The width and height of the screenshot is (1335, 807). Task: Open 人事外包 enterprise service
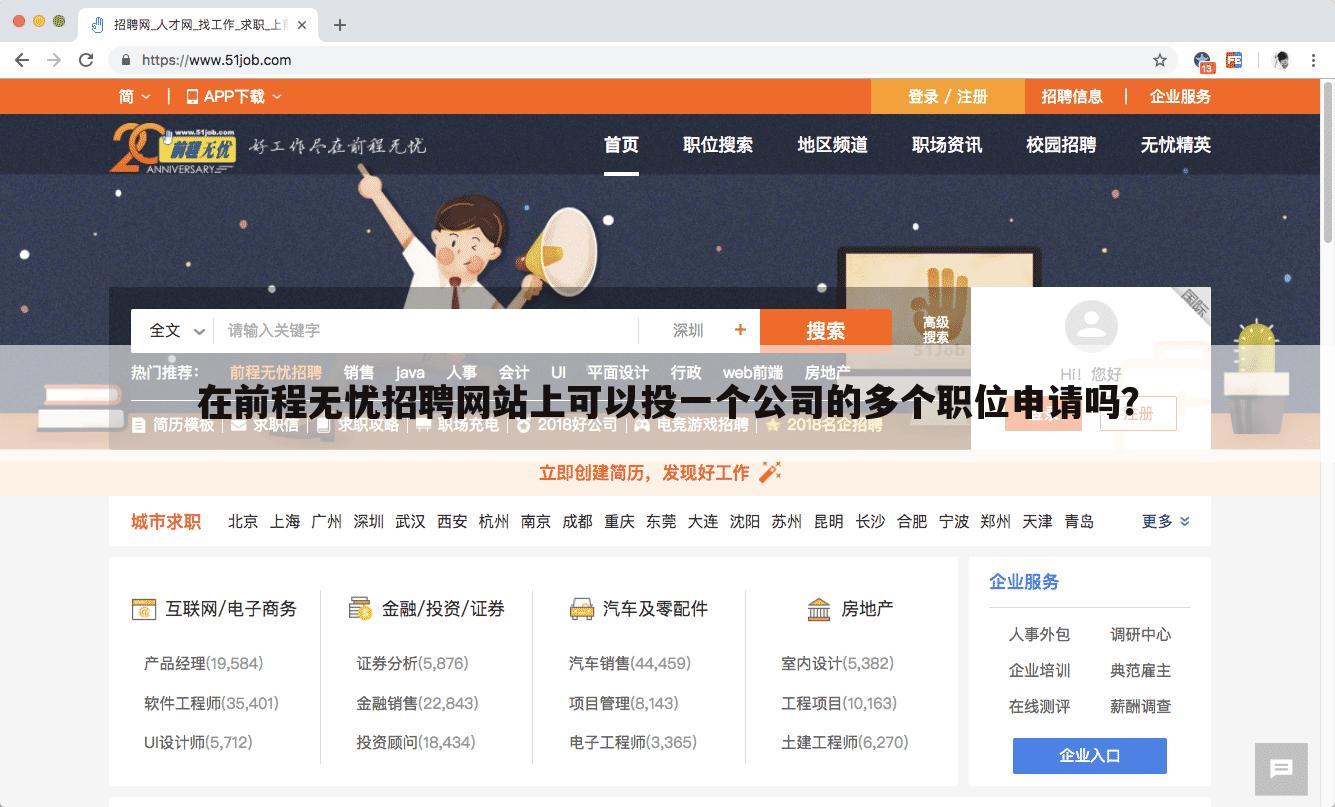coord(1039,634)
